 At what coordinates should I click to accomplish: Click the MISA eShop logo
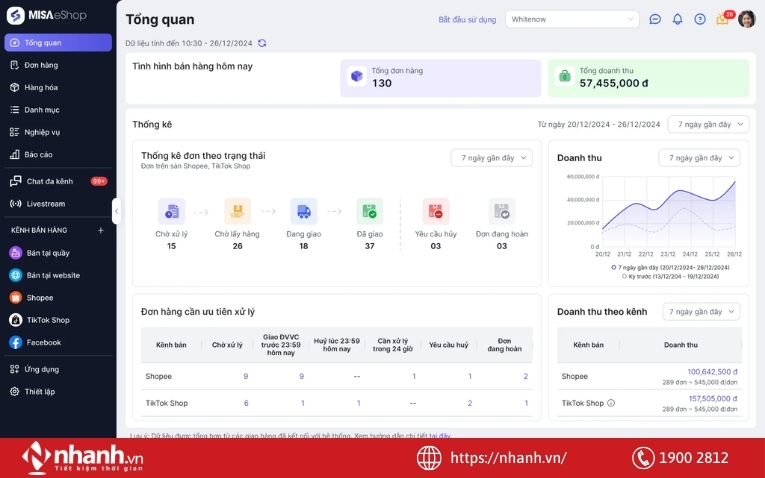tap(46, 16)
